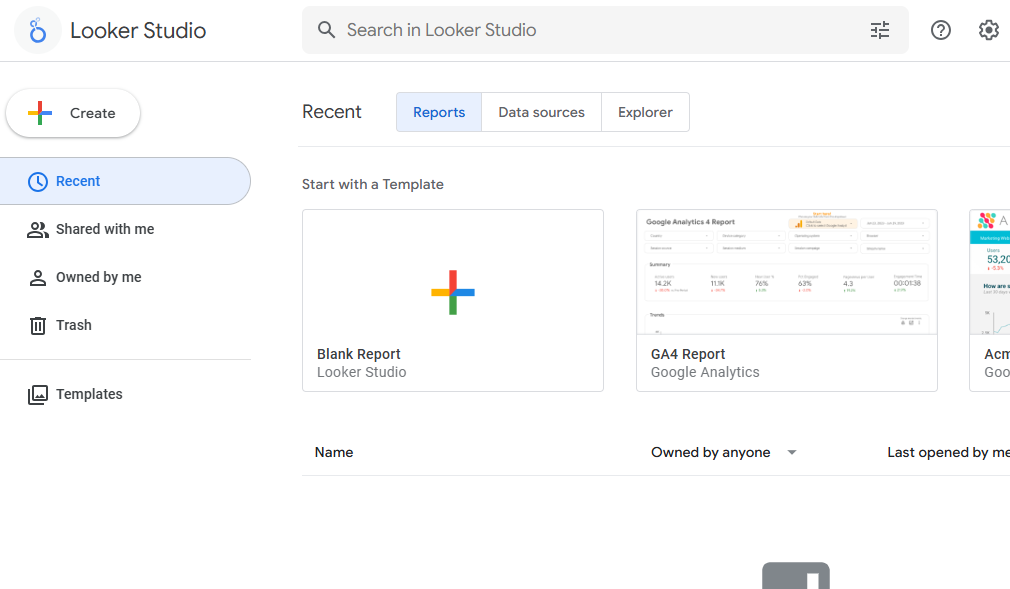
Task: Click the Looker Studio logo icon
Action: tap(38, 30)
